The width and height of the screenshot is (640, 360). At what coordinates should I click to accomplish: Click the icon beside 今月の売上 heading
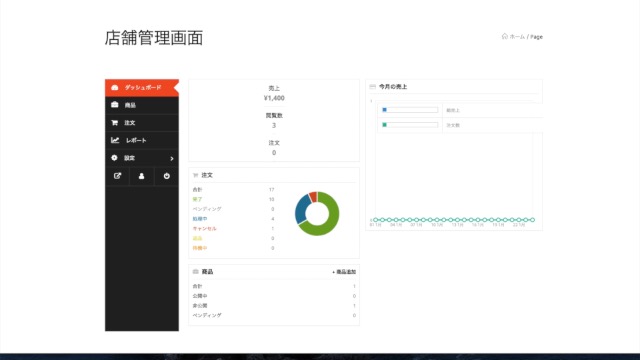click(x=372, y=87)
